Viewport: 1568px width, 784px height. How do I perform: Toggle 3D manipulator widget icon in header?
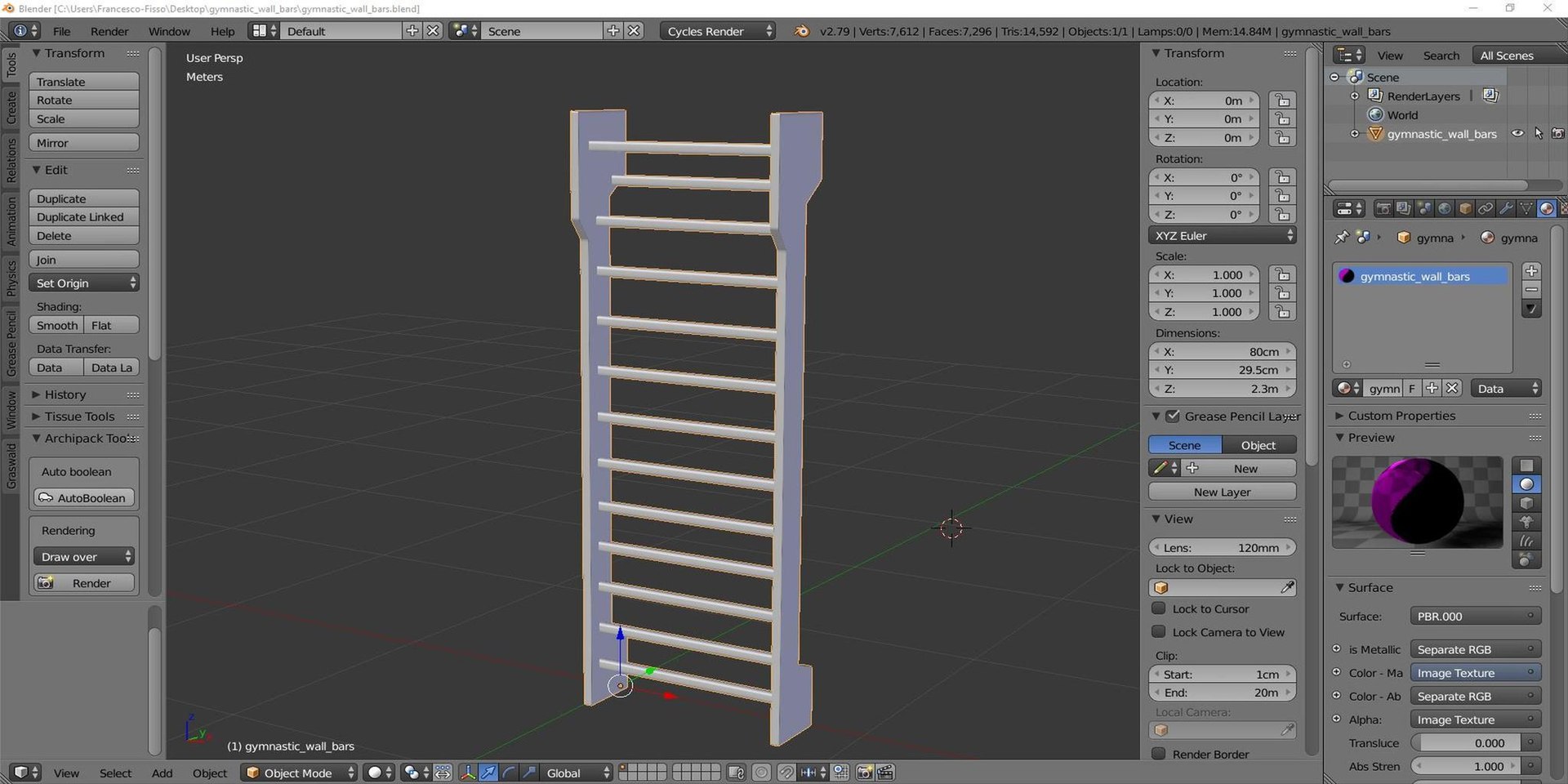(468, 773)
